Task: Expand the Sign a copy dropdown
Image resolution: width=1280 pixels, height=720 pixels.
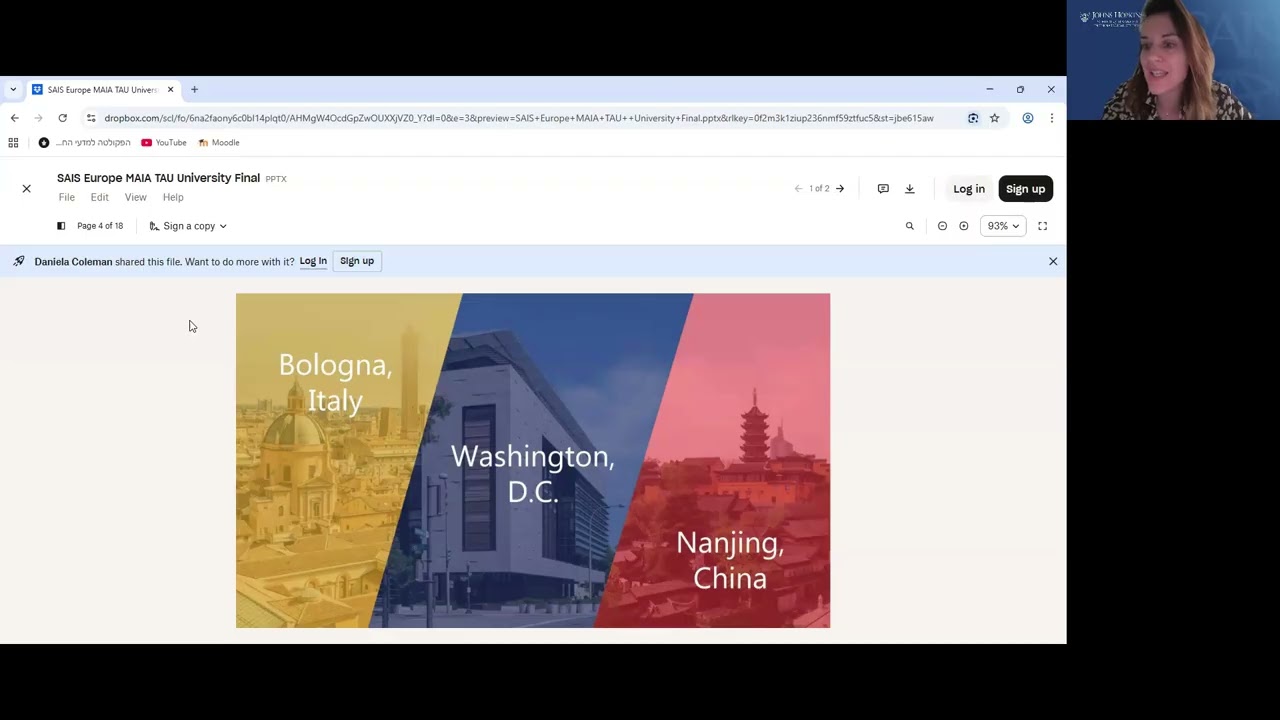Action: (x=188, y=226)
